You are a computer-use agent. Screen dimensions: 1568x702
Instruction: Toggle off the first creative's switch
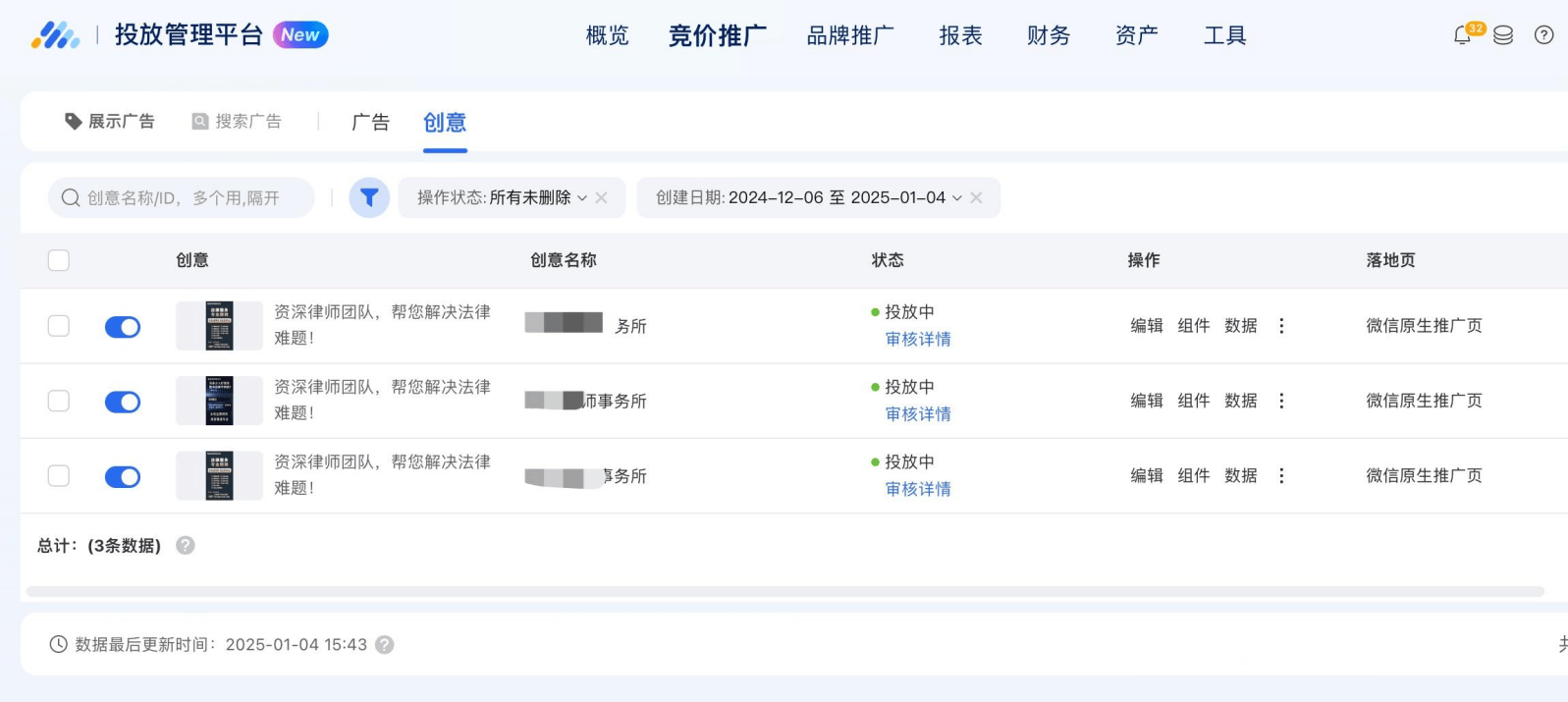tap(123, 327)
